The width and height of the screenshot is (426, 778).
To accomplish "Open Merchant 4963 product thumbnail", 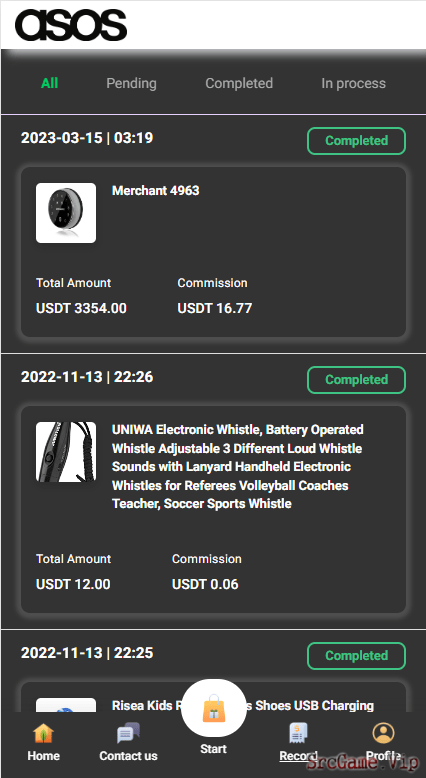I will pos(66,213).
